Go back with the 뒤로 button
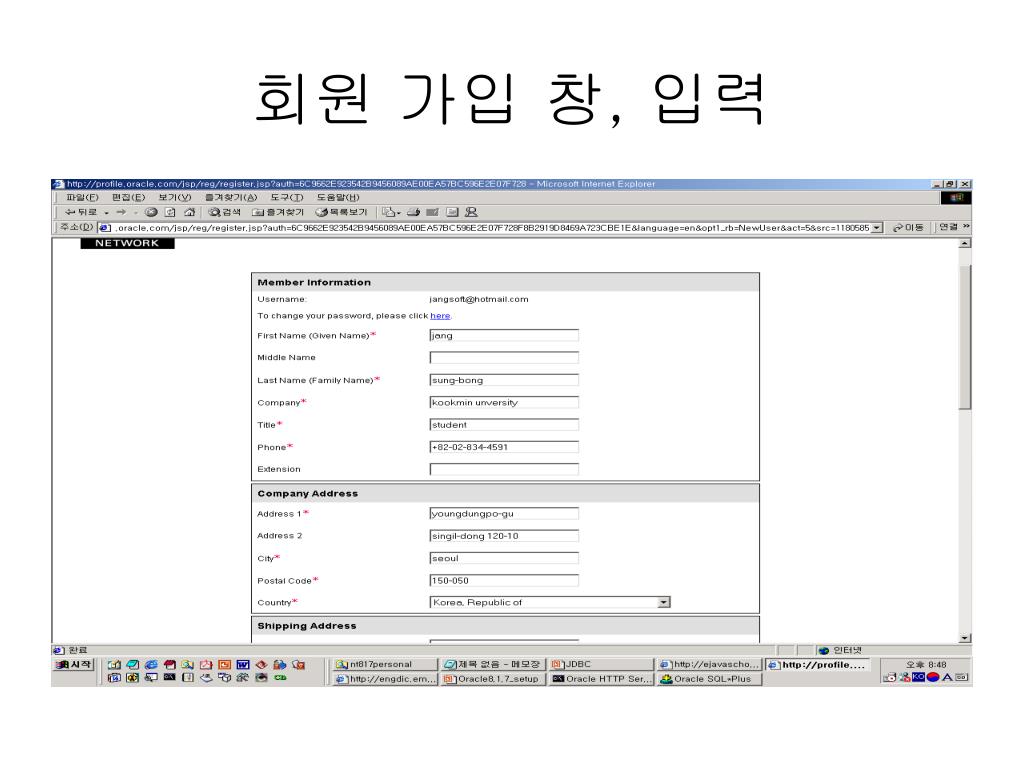This screenshot has width=1024, height=768. pos(80,212)
